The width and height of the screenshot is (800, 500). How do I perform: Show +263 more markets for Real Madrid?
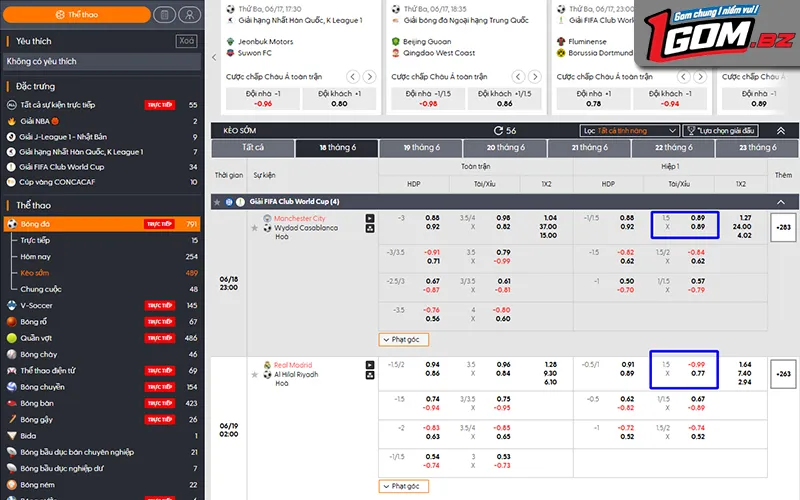(783, 374)
